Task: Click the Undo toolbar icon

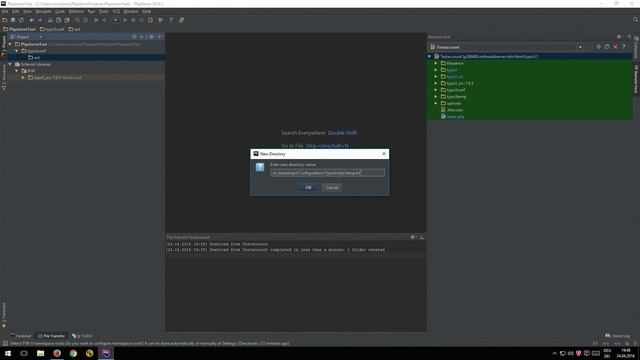Action: pos(31,20)
